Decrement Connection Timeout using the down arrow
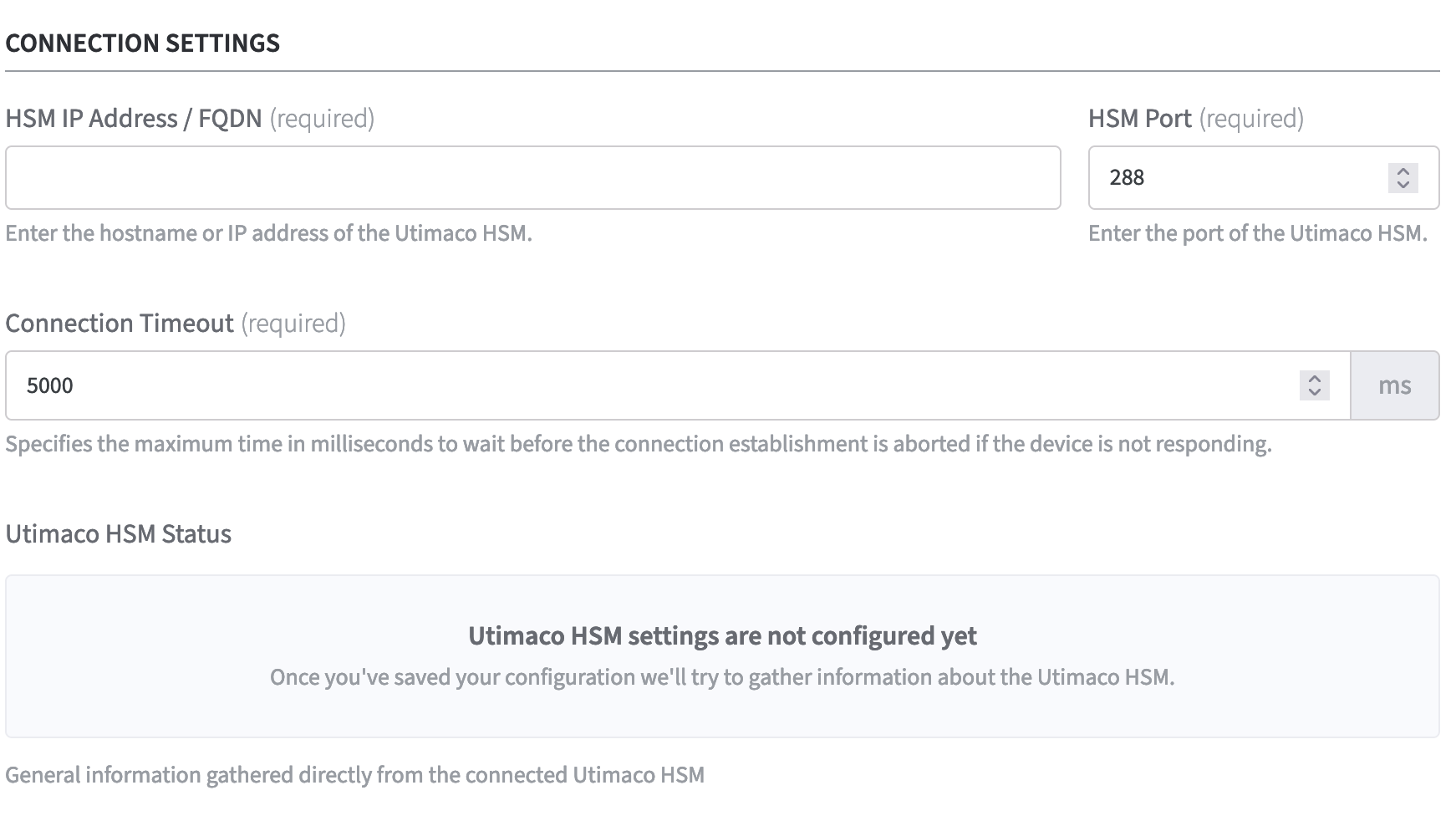 click(x=1315, y=392)
